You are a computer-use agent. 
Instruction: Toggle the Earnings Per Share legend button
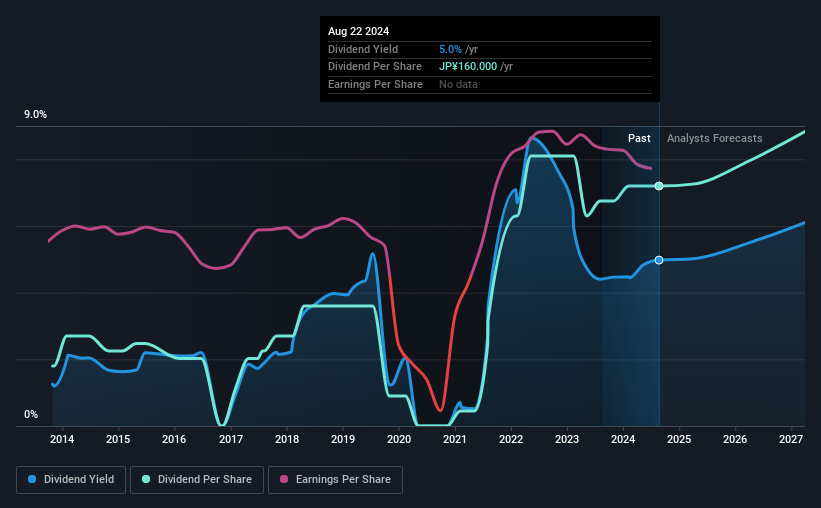coord(335,480)
